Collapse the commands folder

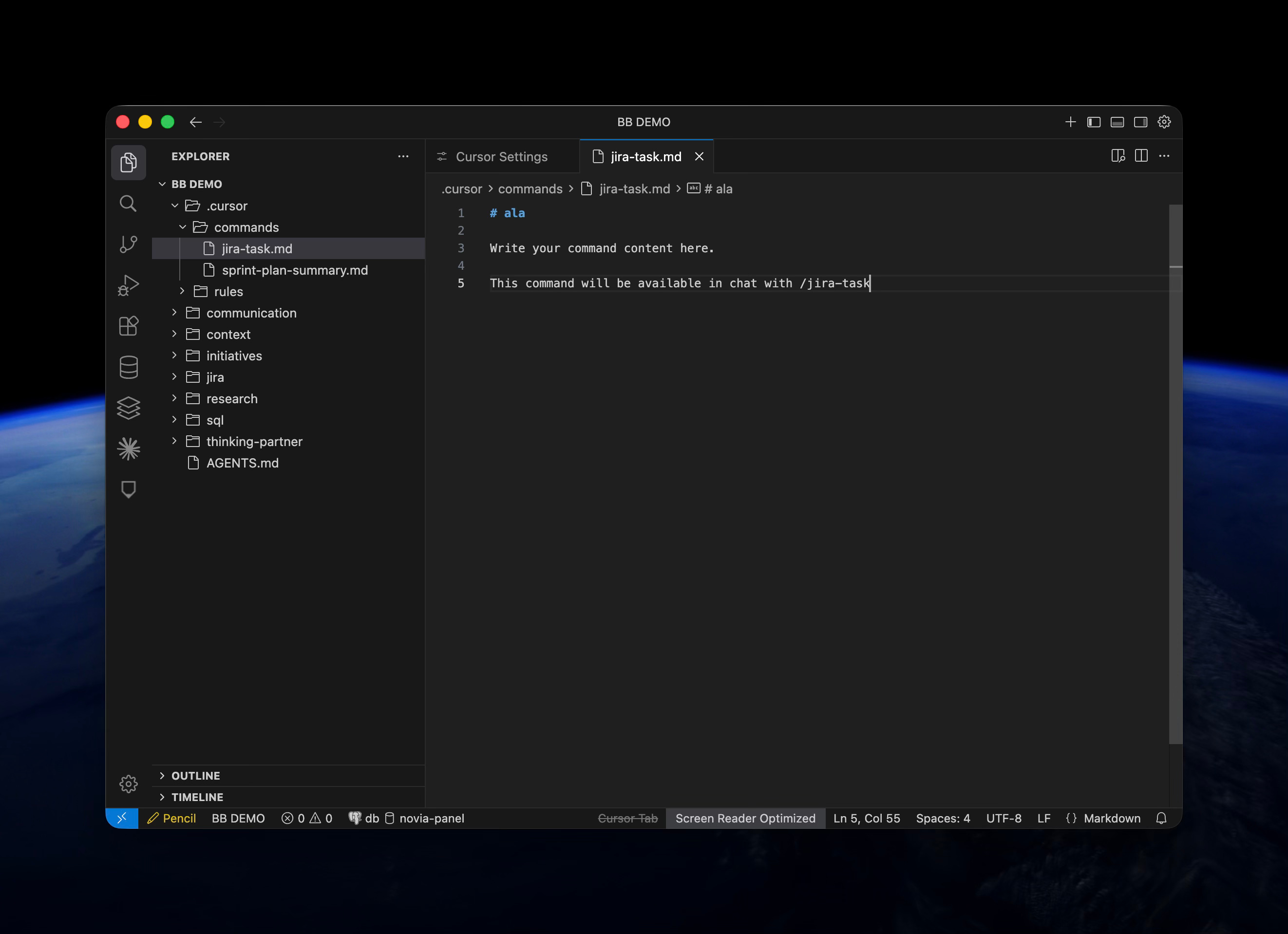(246, 227)
